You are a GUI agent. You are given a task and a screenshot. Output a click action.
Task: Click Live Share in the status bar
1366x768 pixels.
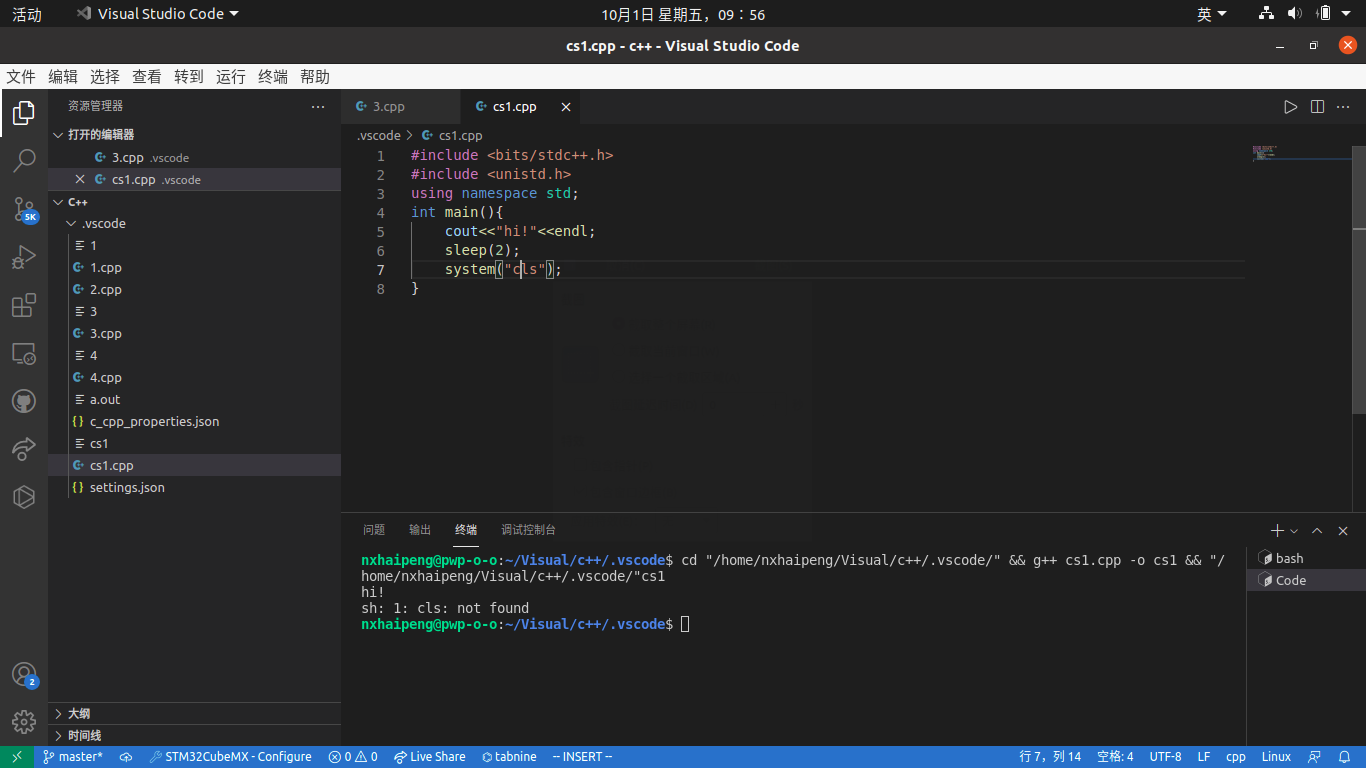point(429,757)
